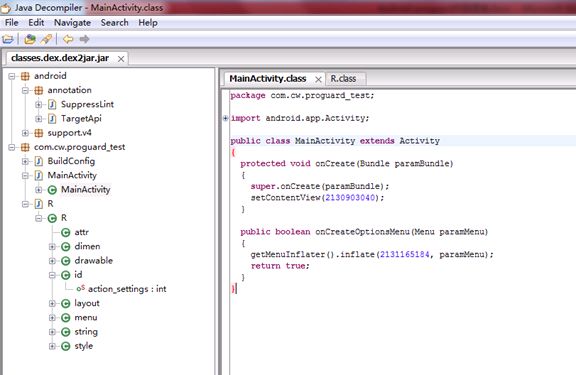The height and width of the screenshot is (375, 576).
Task: Go back with the left arrow icon
Action: (68, 39)
